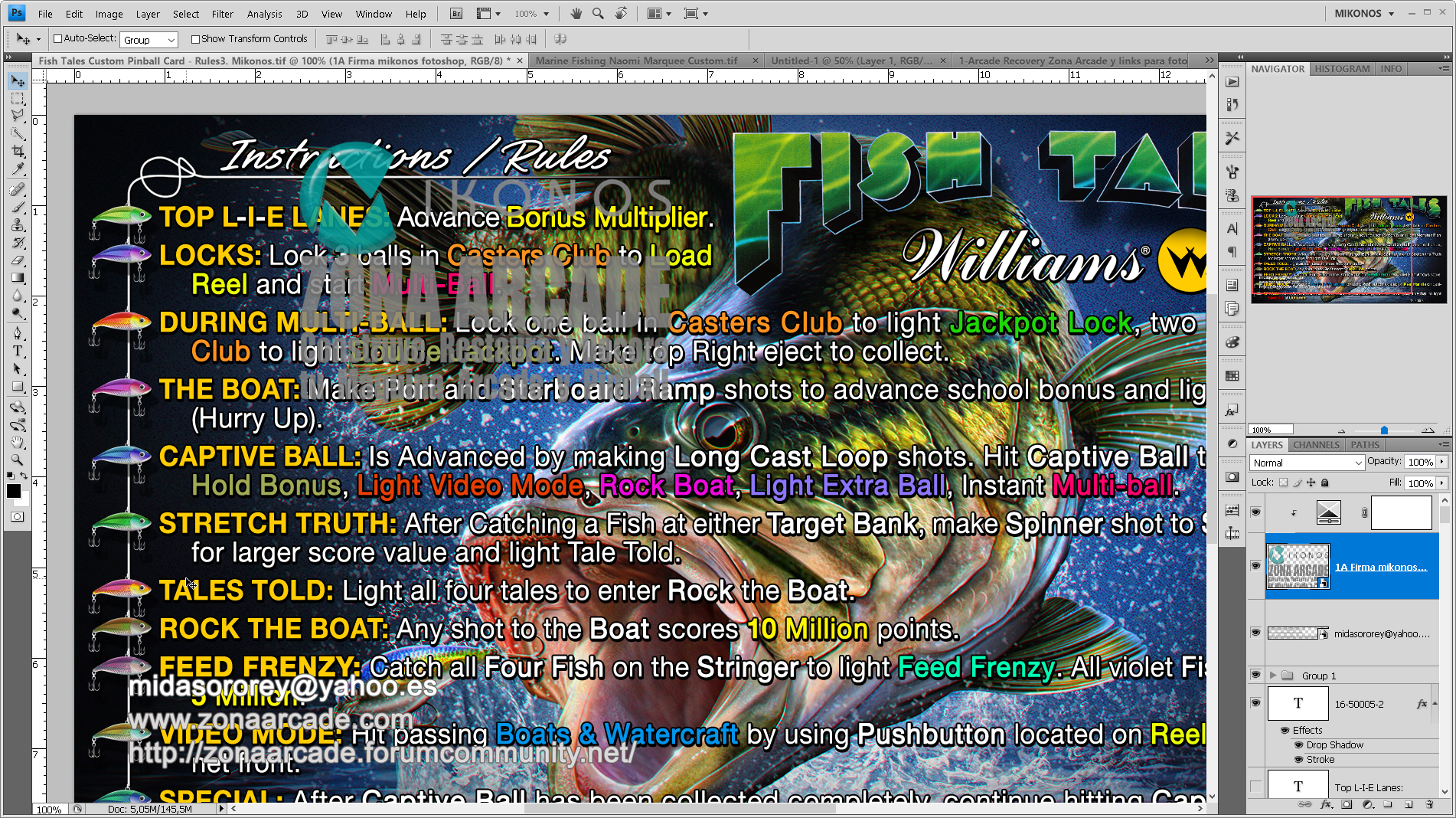This screenshot has width=1456, height=818.
Task: Toggle Quick Mask mode icon in the toolbox
Action: 17,517
